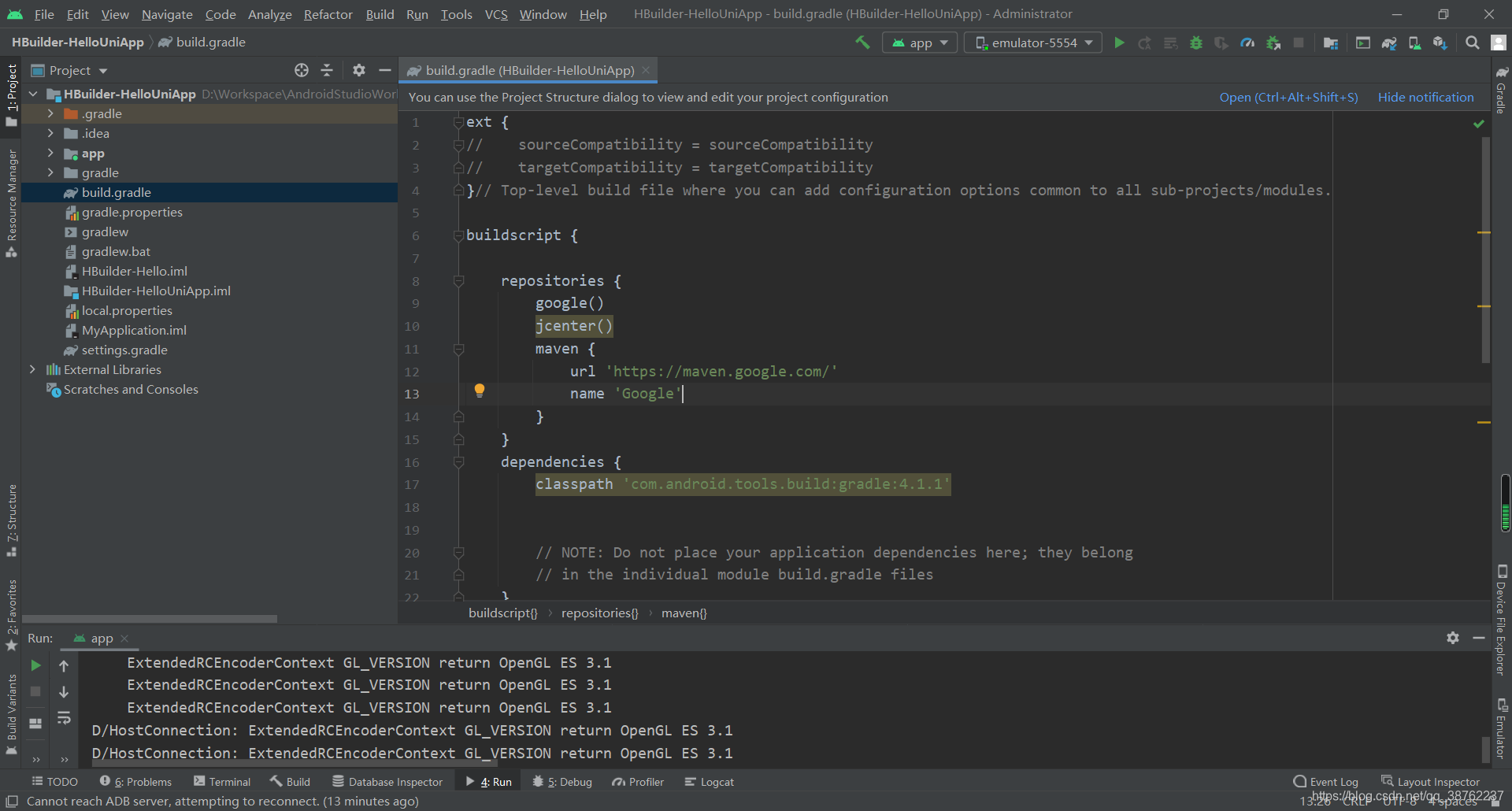Click Open (Ctrl+Alt+Shift+S) link
The image size is (1512, 811).
pyautogui.click(x=1288, y=97)
